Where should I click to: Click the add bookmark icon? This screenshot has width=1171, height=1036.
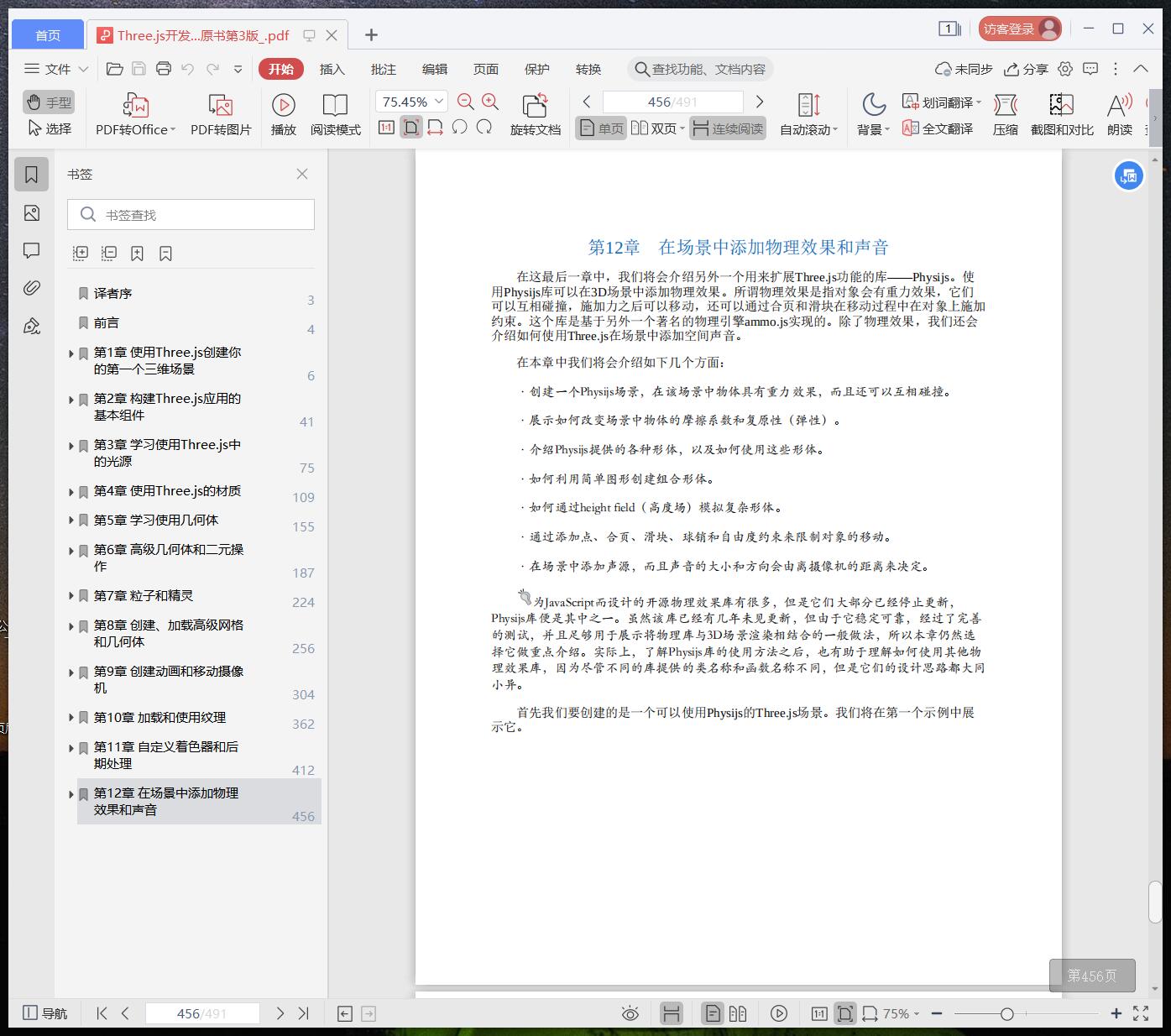click(137, 254)
